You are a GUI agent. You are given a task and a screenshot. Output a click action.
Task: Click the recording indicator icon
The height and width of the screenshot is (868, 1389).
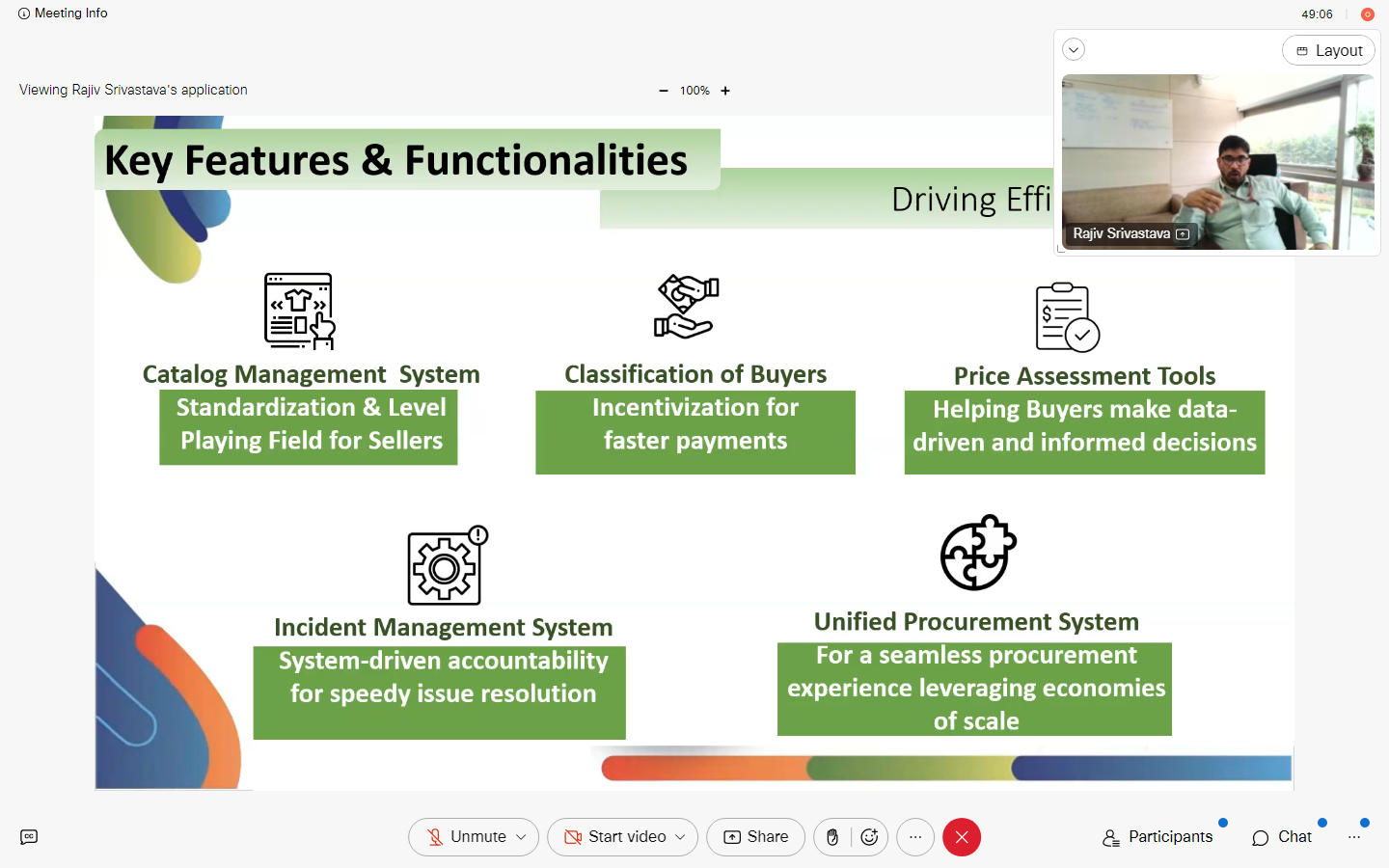click(1367, 14)
